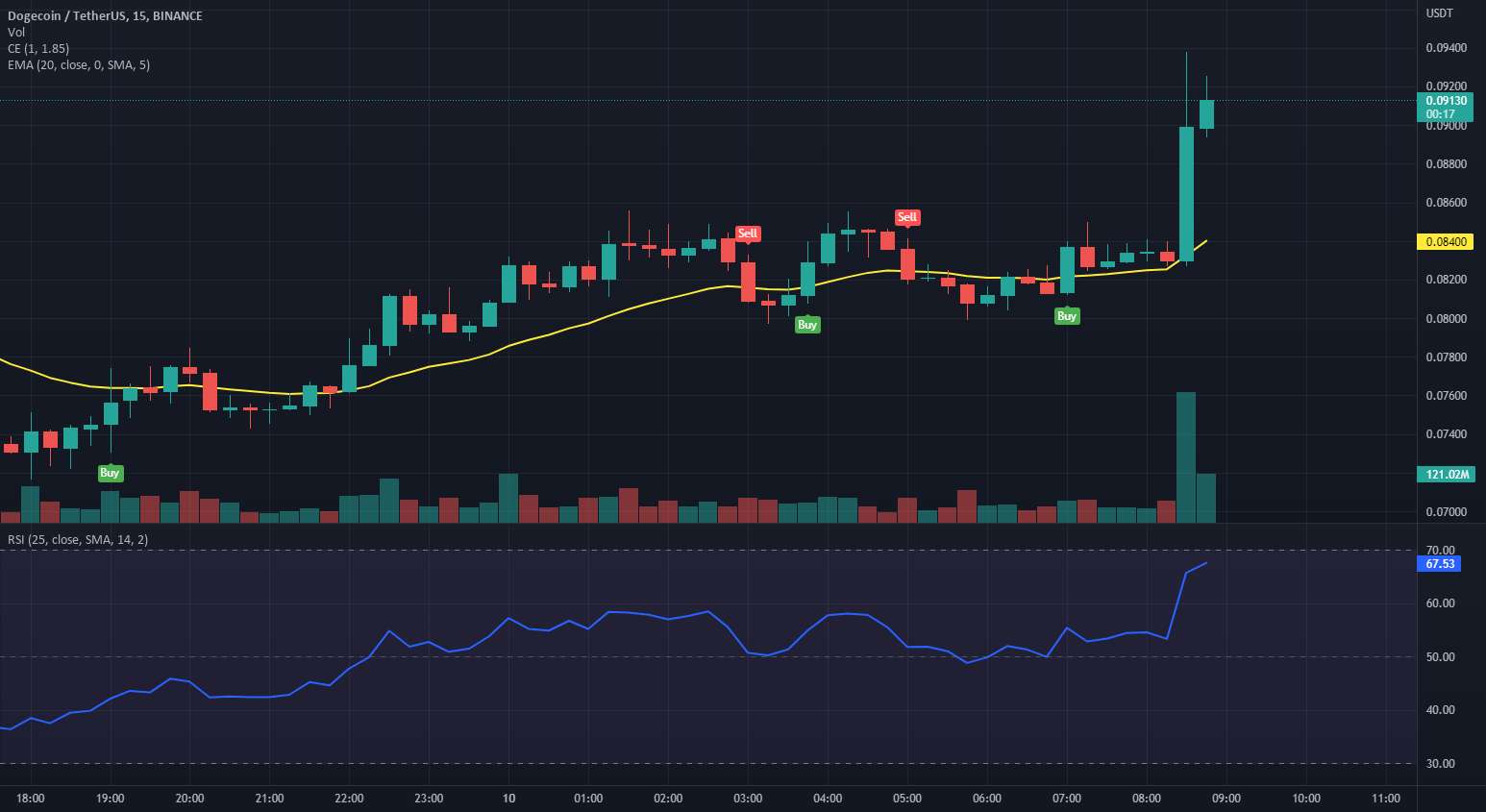
Task: Click the 50.00 RSI scale label
Action: click(x=1440, y=657)
